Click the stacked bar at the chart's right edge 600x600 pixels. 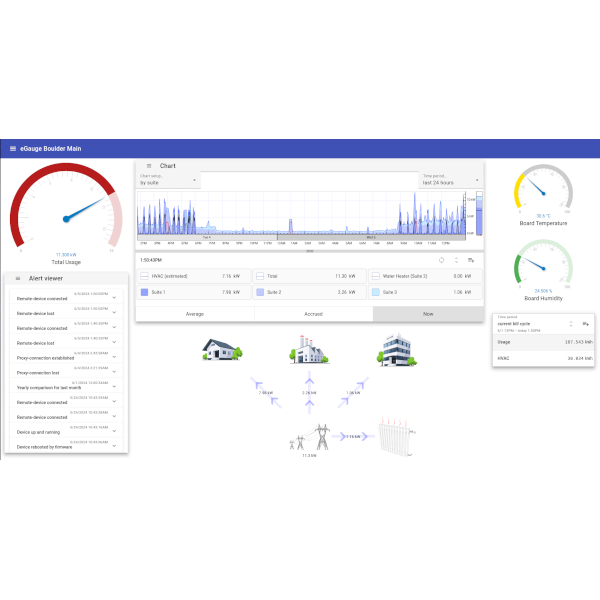point(479,214)
